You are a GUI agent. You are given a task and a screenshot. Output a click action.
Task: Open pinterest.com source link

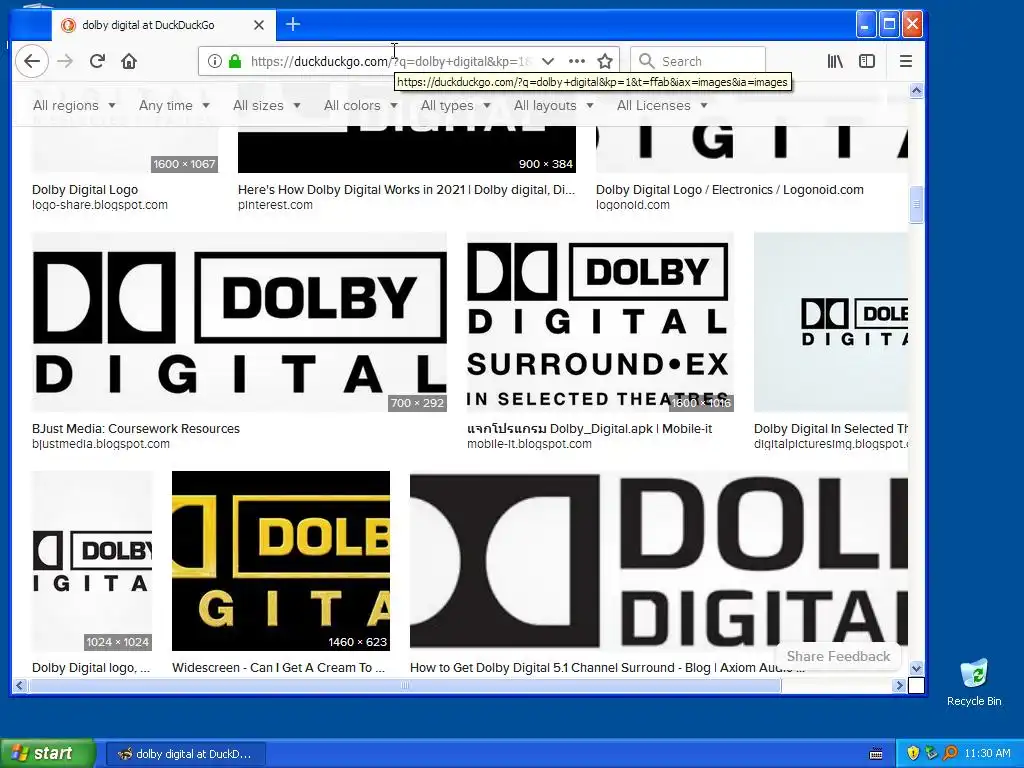[275, 205]
